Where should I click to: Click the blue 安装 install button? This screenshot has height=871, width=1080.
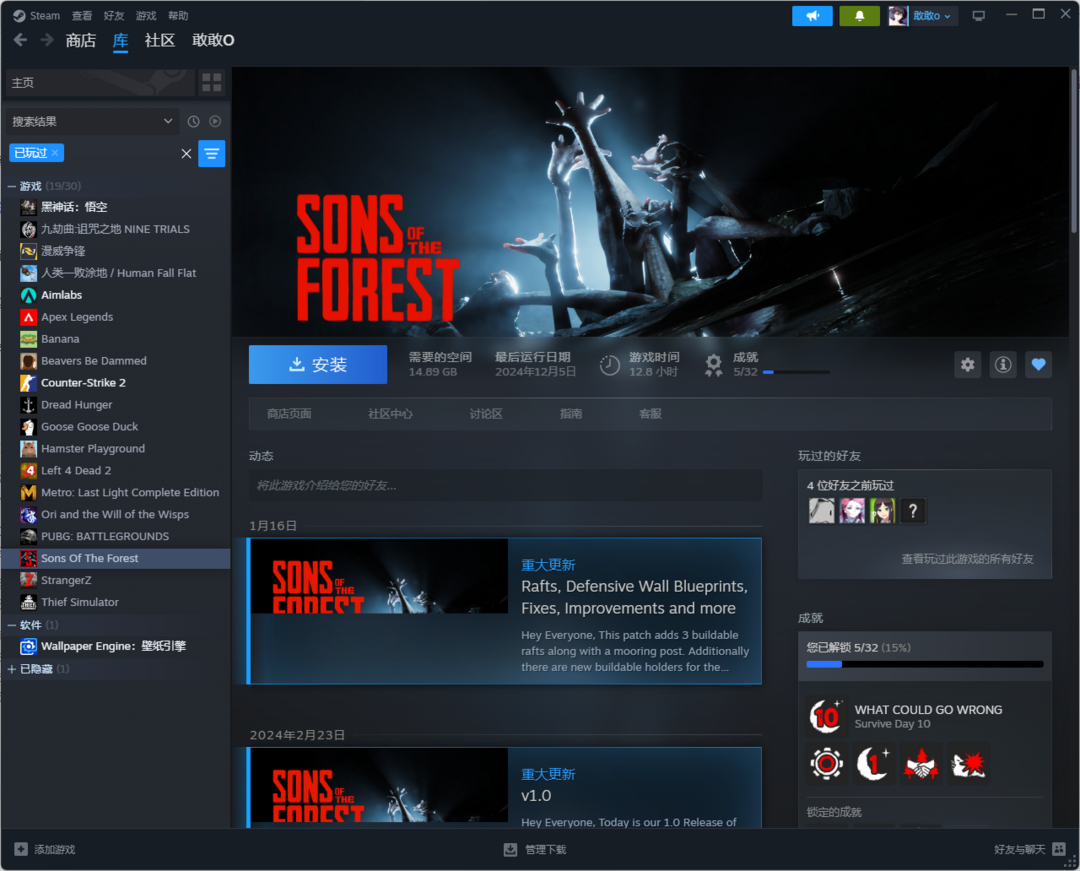318,364
